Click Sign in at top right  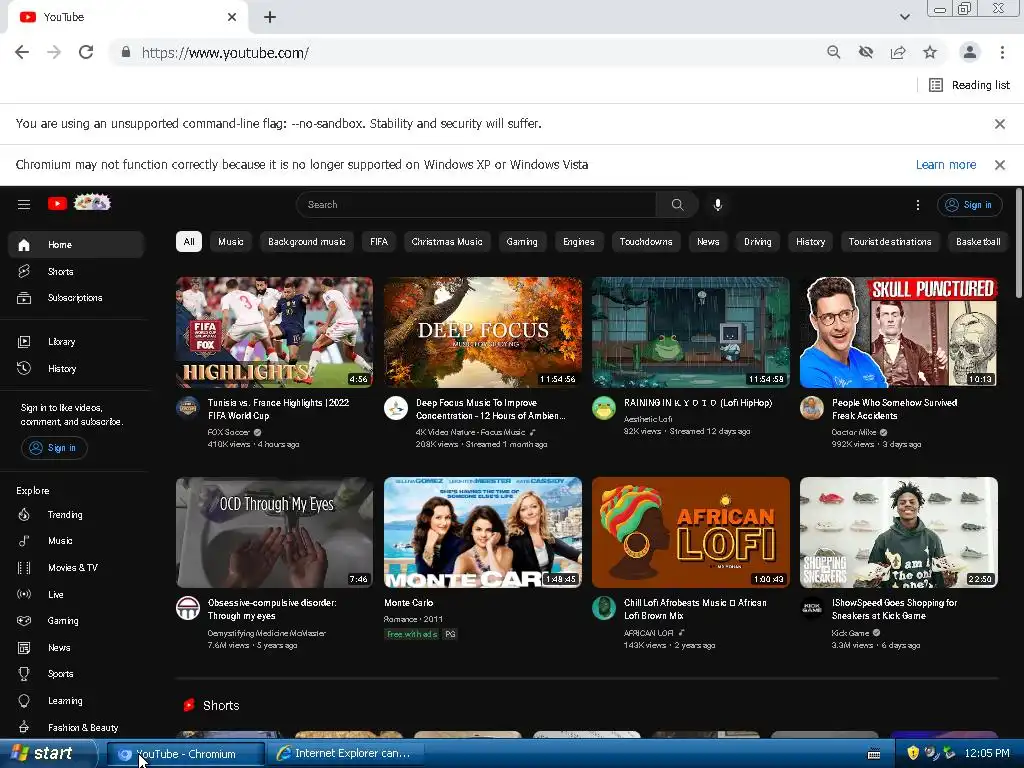coord(970,205)
